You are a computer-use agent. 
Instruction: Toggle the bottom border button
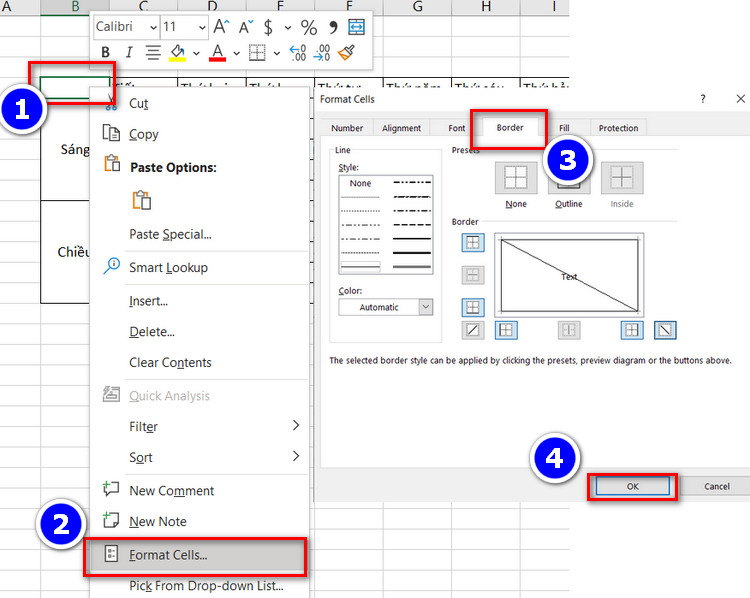473,307
